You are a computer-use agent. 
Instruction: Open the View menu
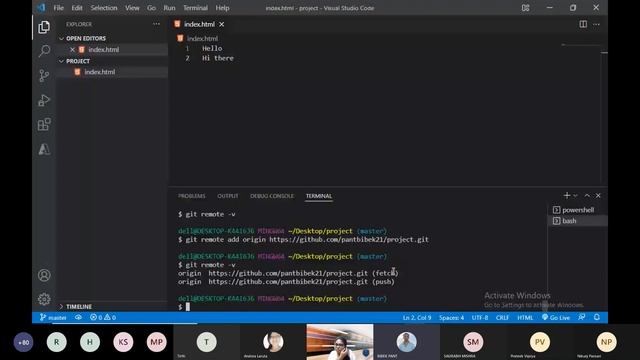pyautogui.click(x=132, y=8)
